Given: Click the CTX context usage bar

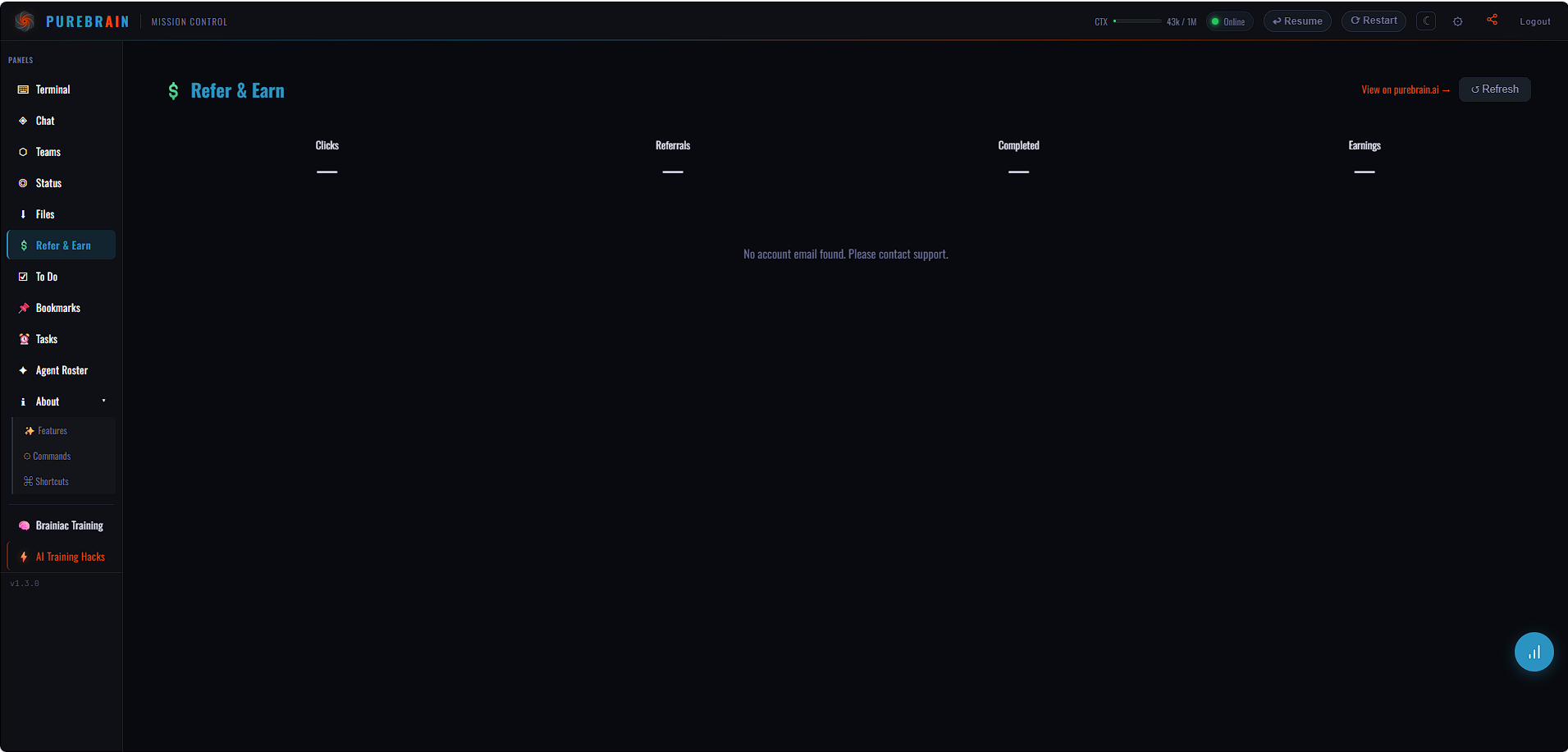Looking at the screenshot, I should (1136, 21).
